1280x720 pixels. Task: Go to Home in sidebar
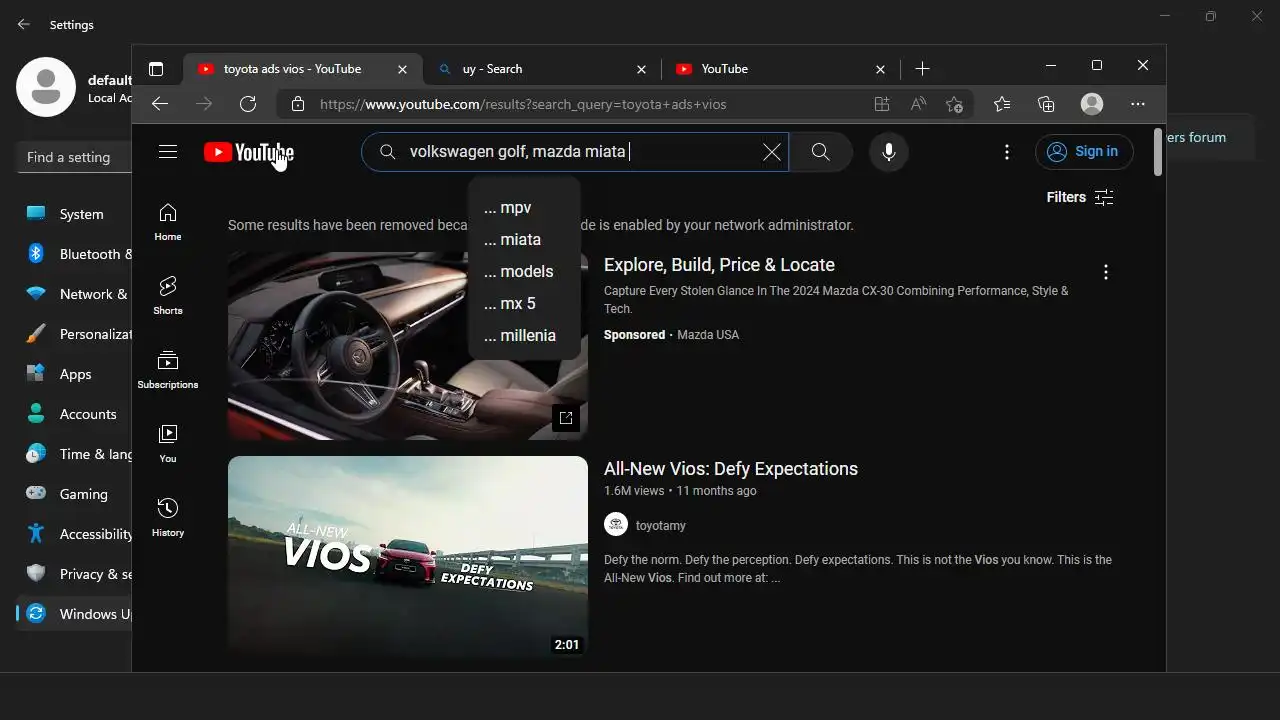click(168, 222)
